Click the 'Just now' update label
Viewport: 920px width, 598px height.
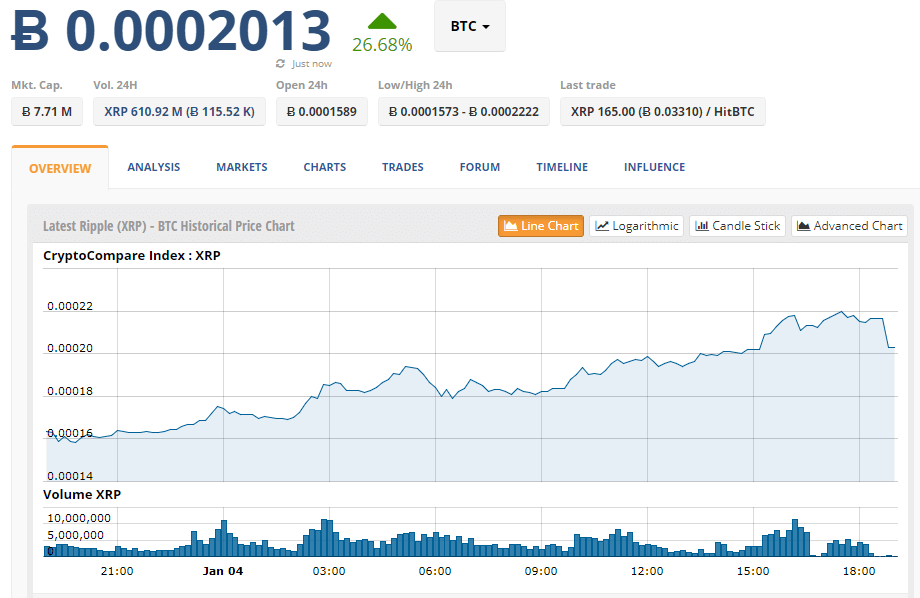pyautogui.click(x=312, y=64)
